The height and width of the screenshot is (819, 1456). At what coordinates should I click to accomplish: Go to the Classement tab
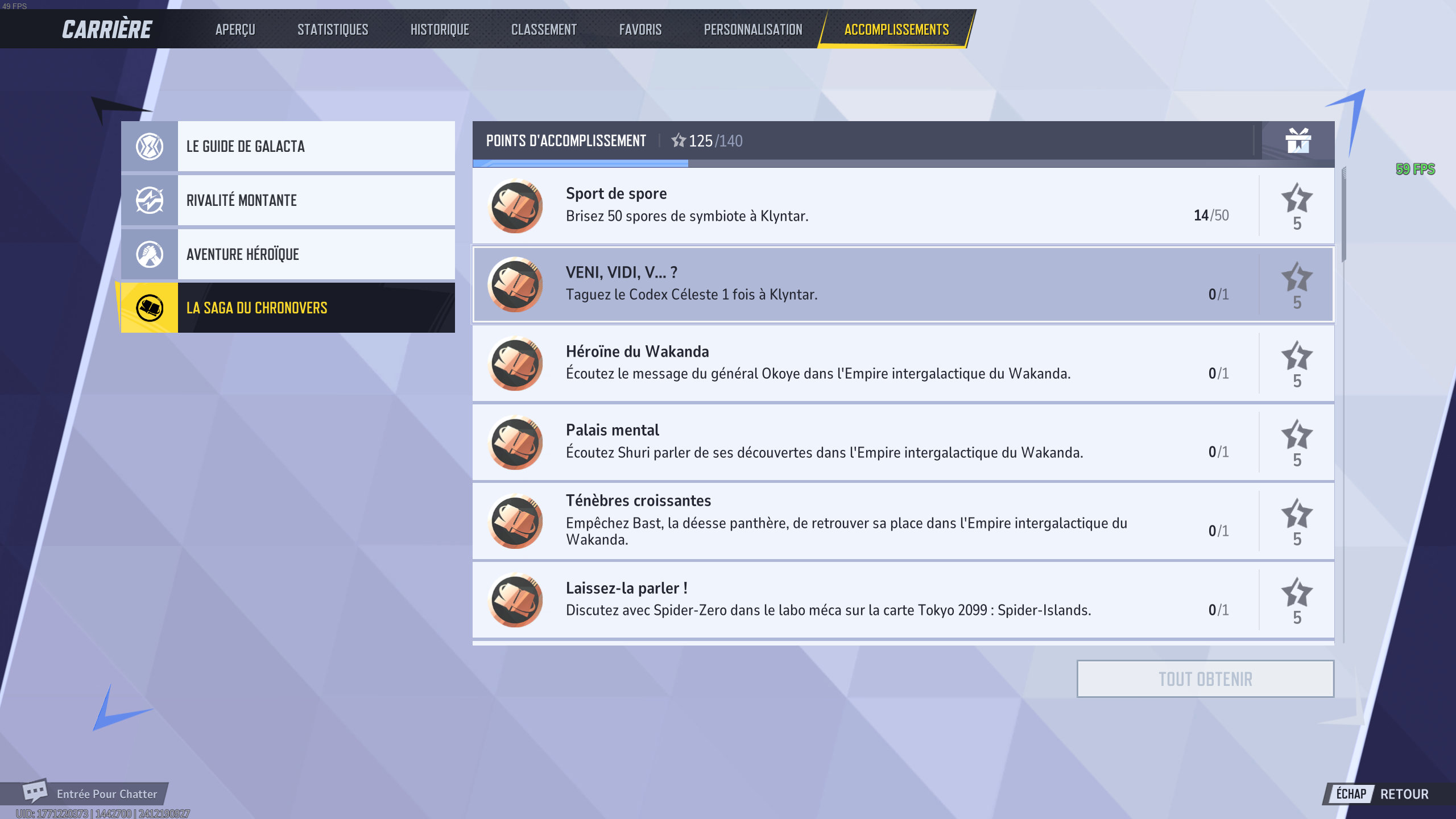[x=544, y=30]
